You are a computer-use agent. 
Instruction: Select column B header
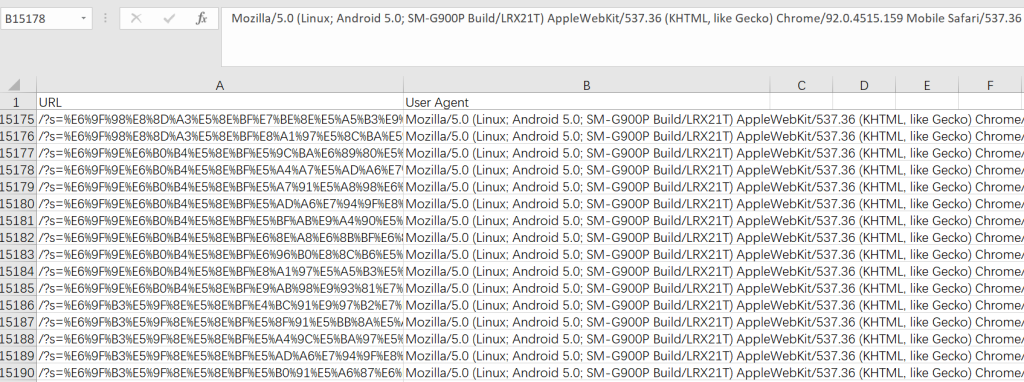(586, 86)
